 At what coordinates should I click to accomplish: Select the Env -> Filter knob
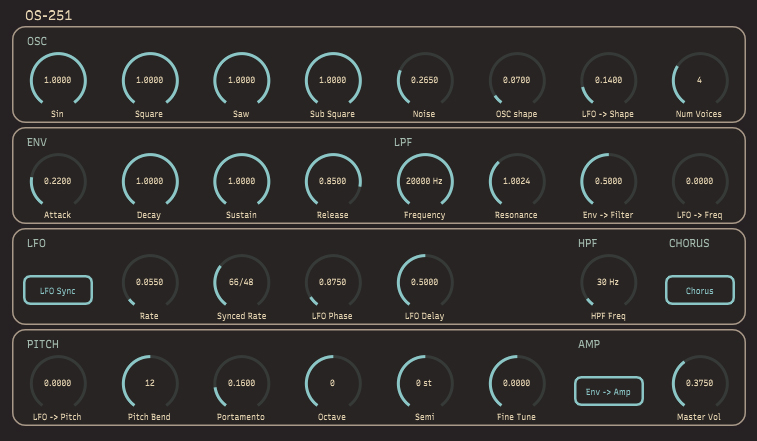608,181
